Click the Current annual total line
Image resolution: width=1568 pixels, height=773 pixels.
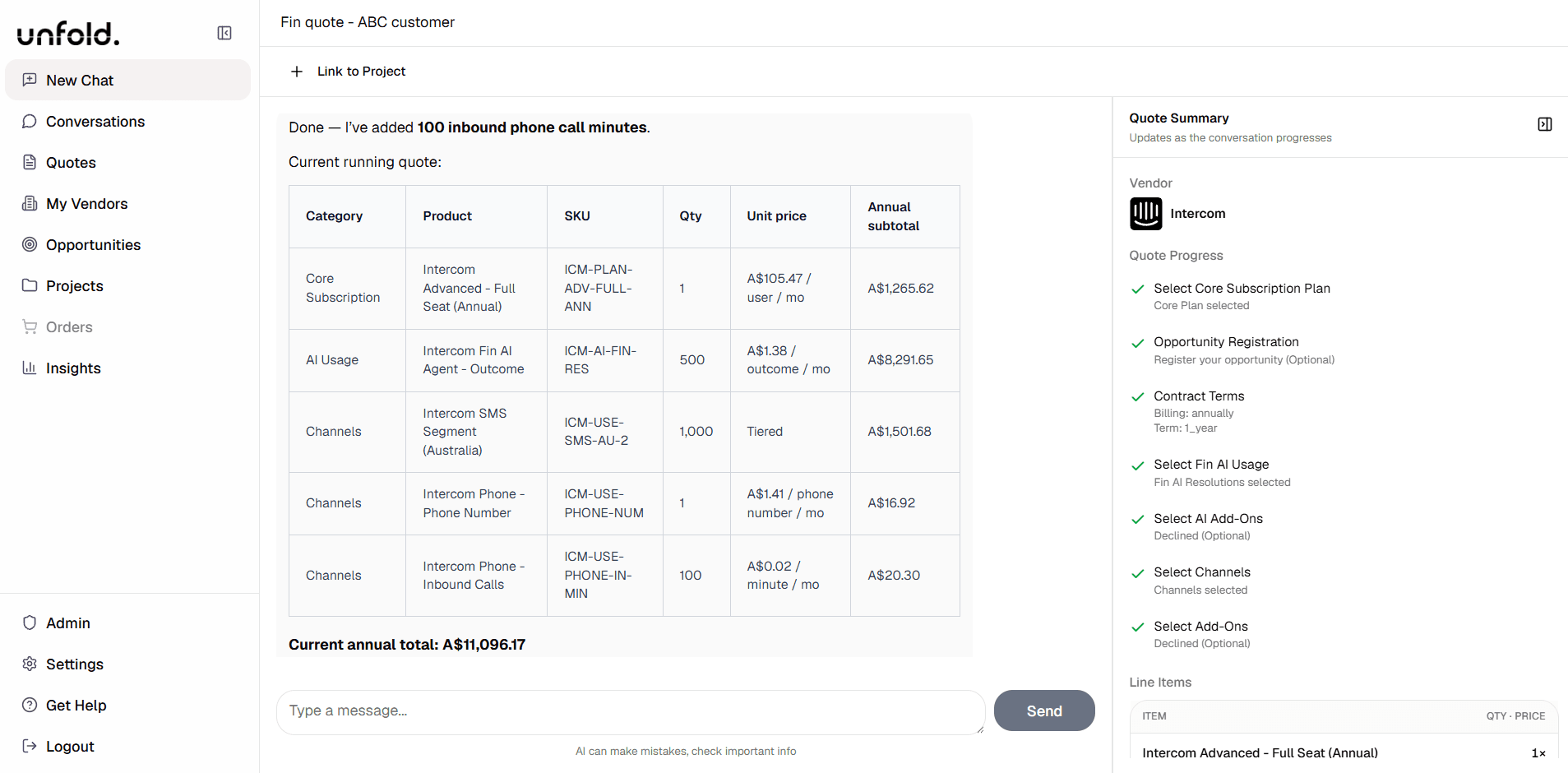tap(407, 645)
